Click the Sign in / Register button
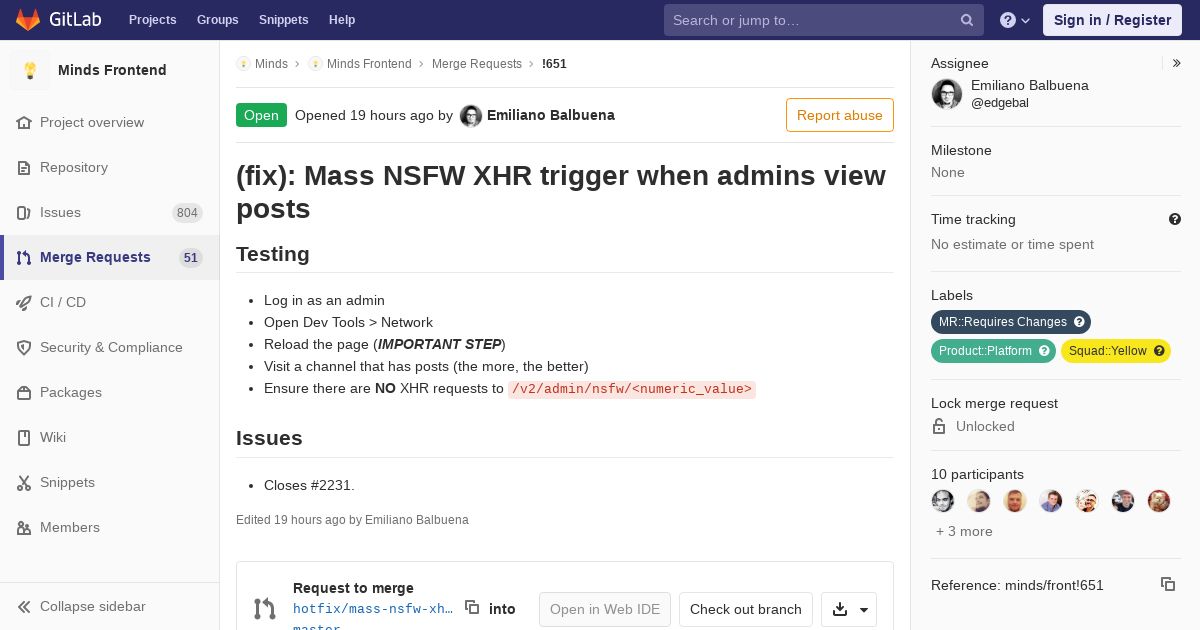 (1112, 20)
